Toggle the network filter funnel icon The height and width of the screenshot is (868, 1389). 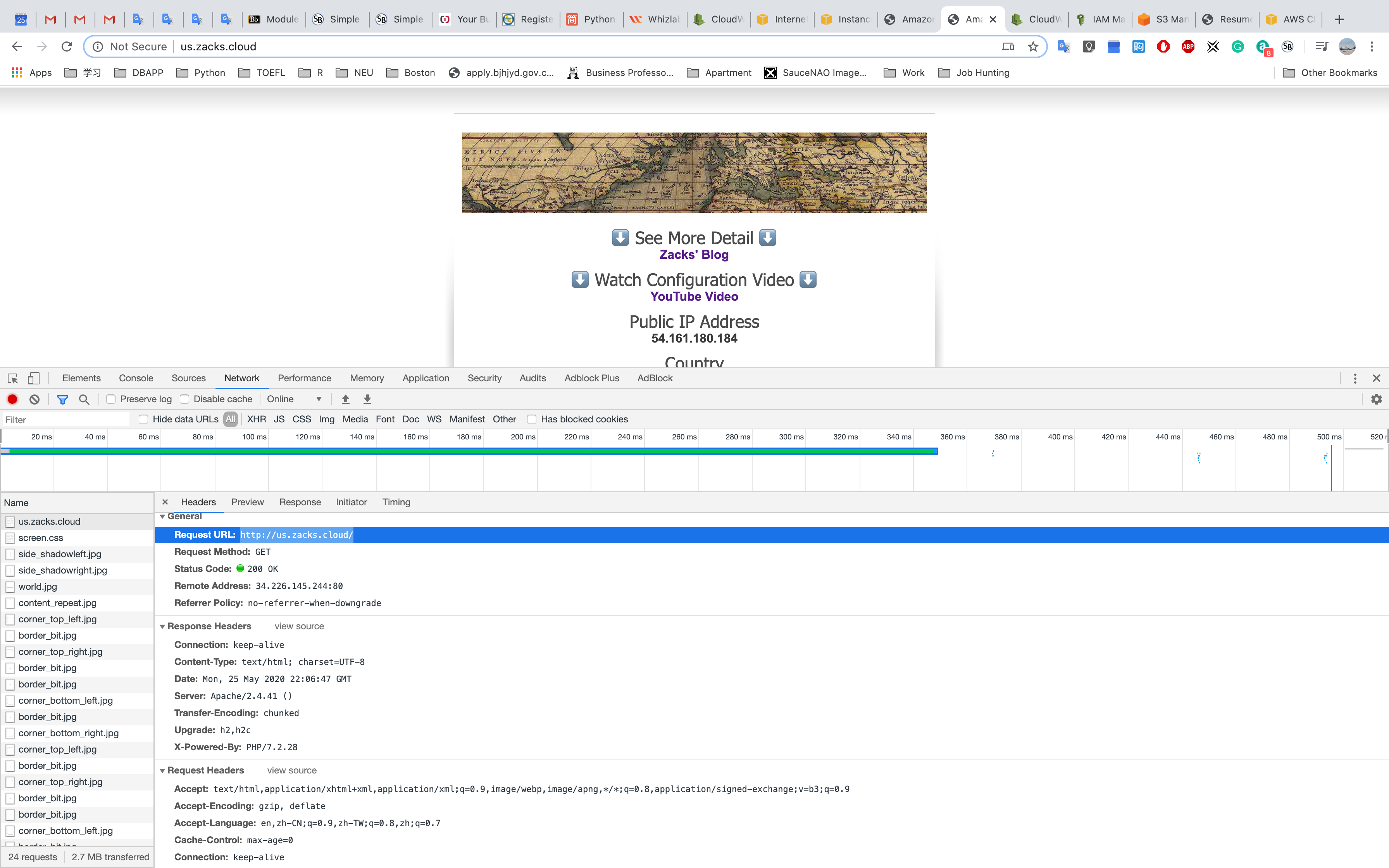(x=62, y=399)
